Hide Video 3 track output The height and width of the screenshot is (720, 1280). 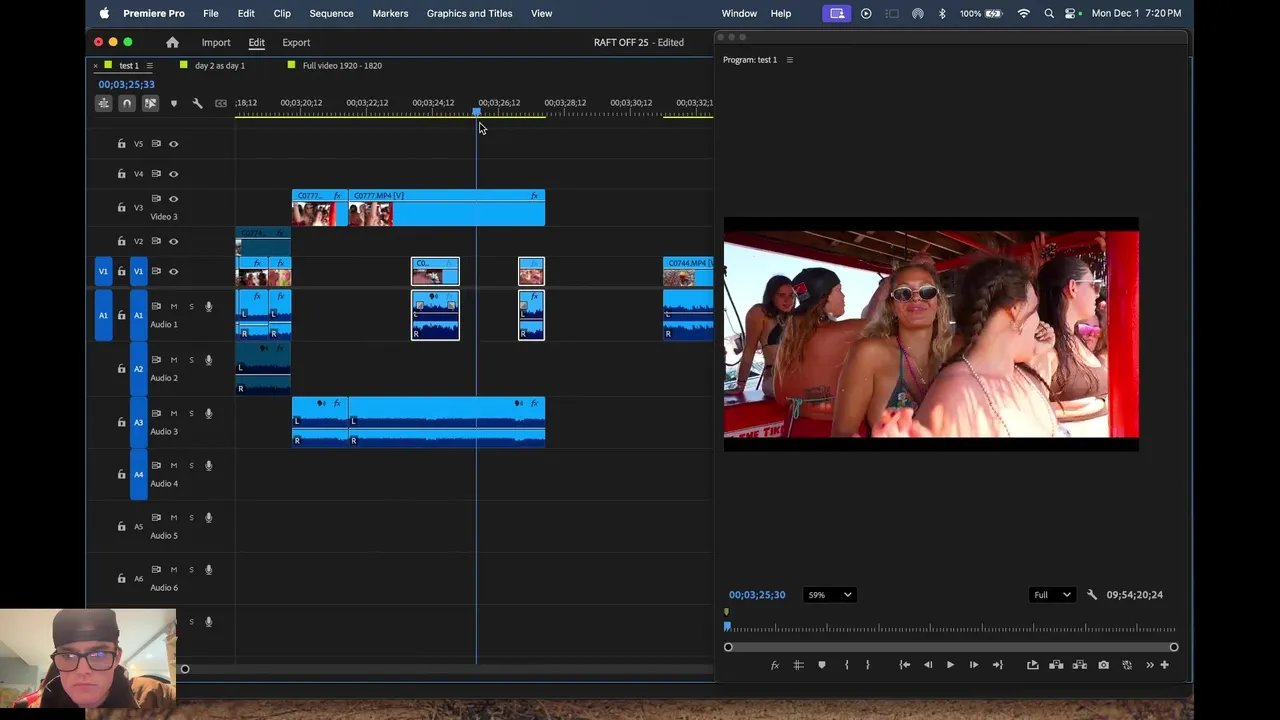(173, 199)
